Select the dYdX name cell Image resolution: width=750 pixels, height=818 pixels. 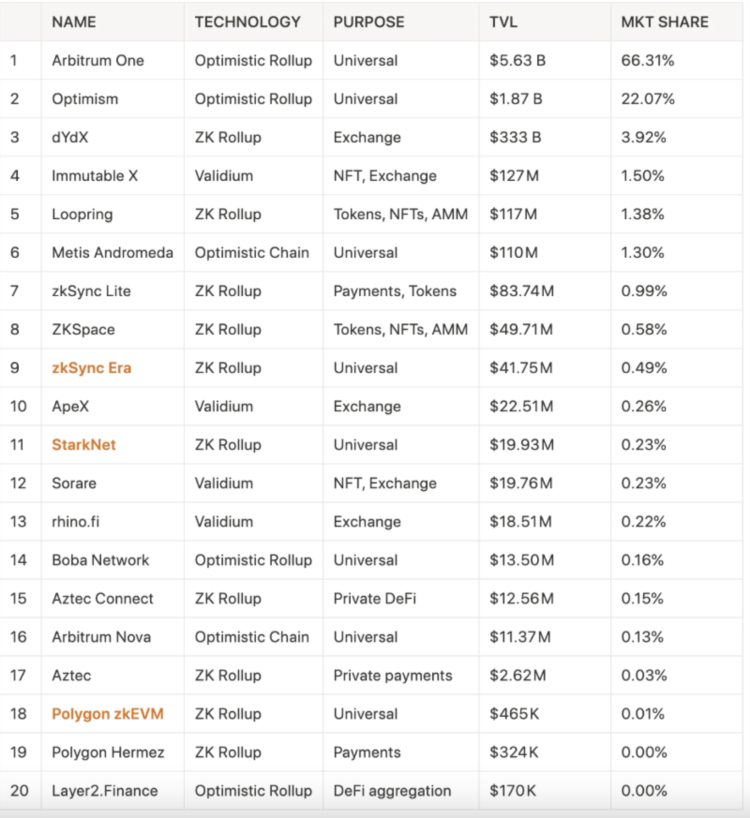tap(71, 137)
